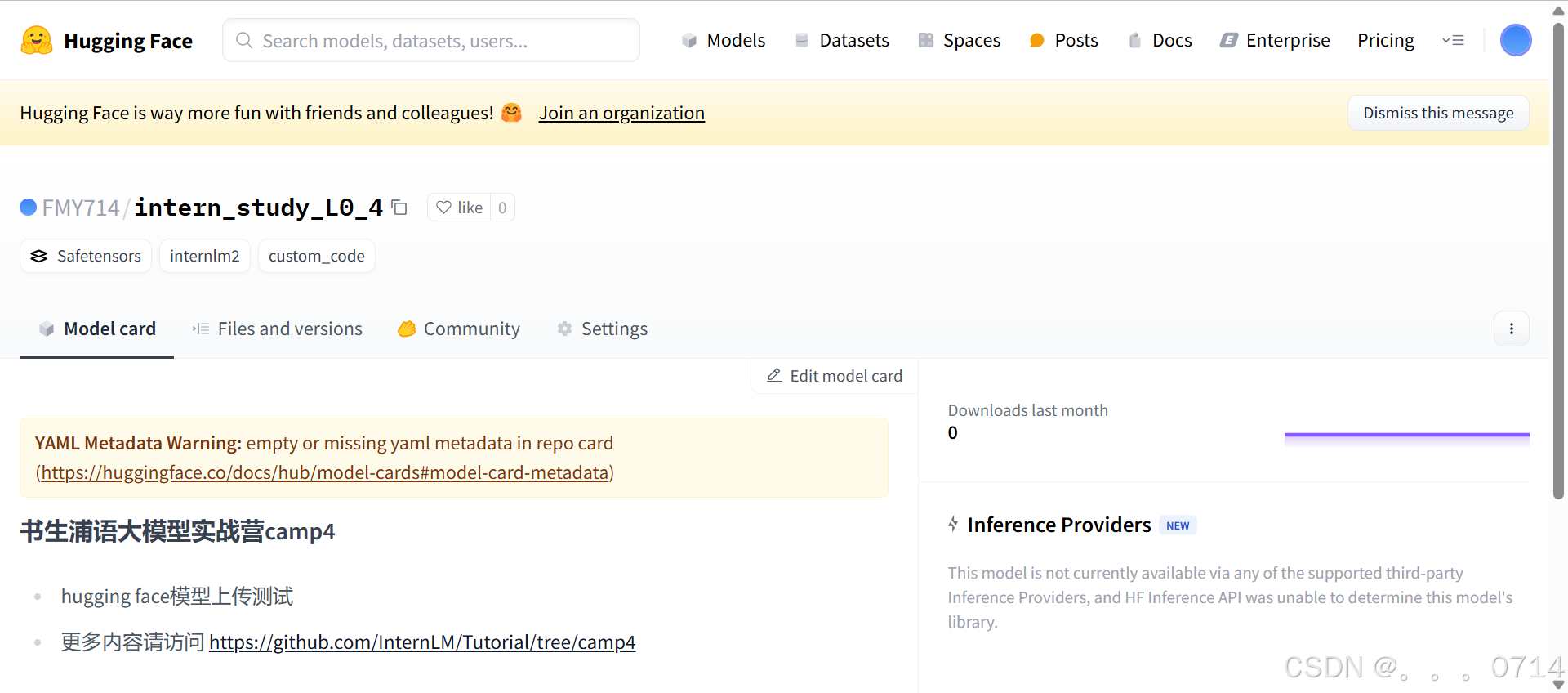
Task: Click the search magnifier icon
Action: coord(243,40)
